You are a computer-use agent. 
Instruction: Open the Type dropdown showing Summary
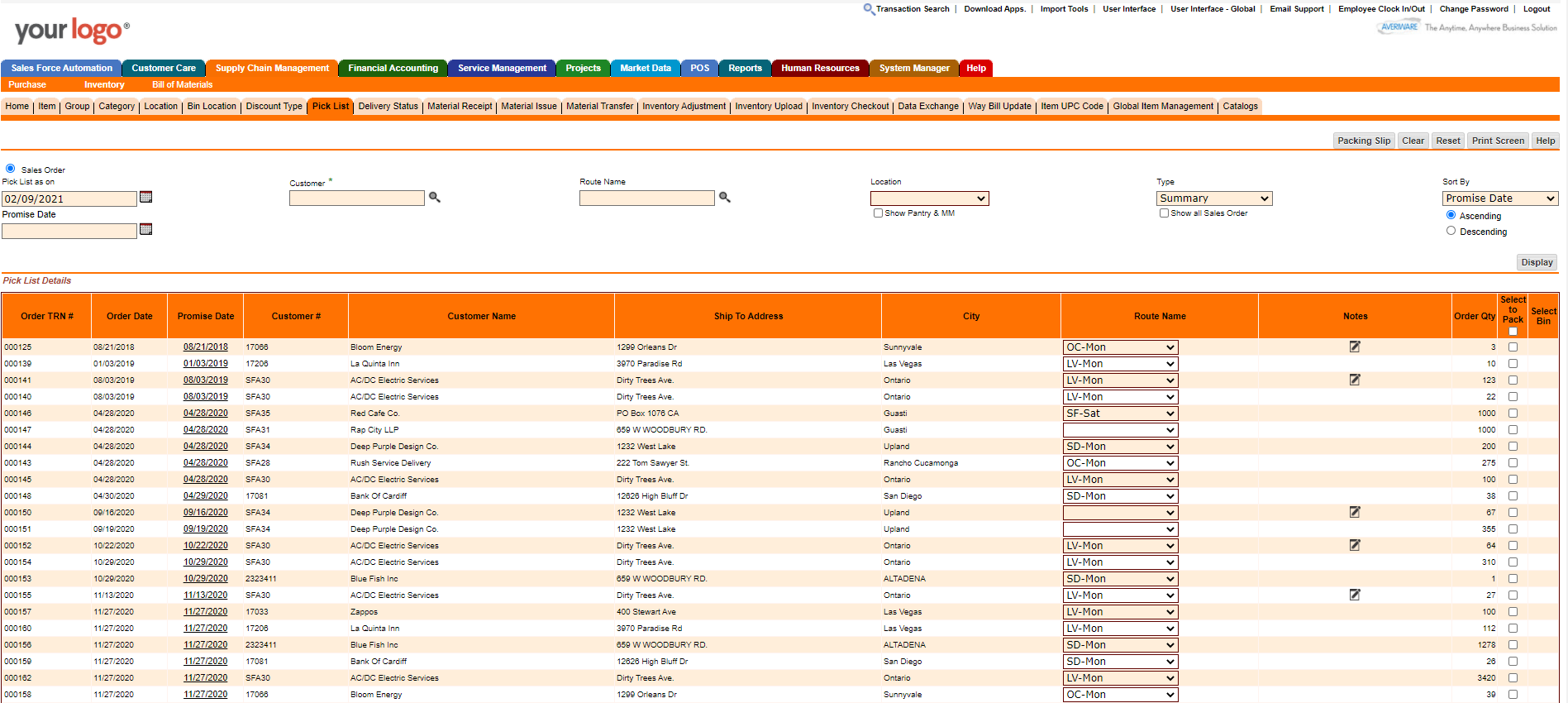[x=1213, y=198]
